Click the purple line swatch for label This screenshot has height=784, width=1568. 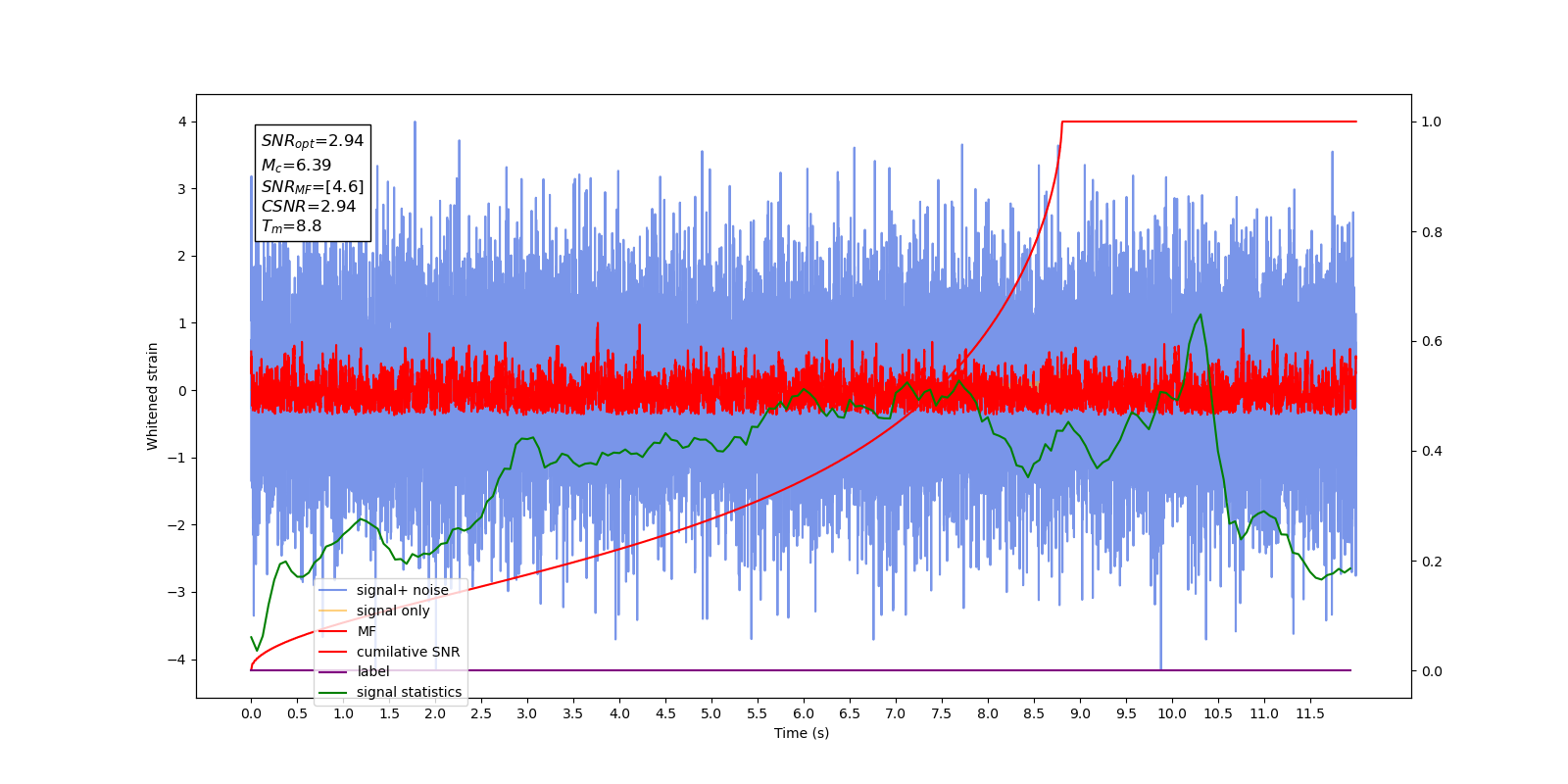click(333, 672)
